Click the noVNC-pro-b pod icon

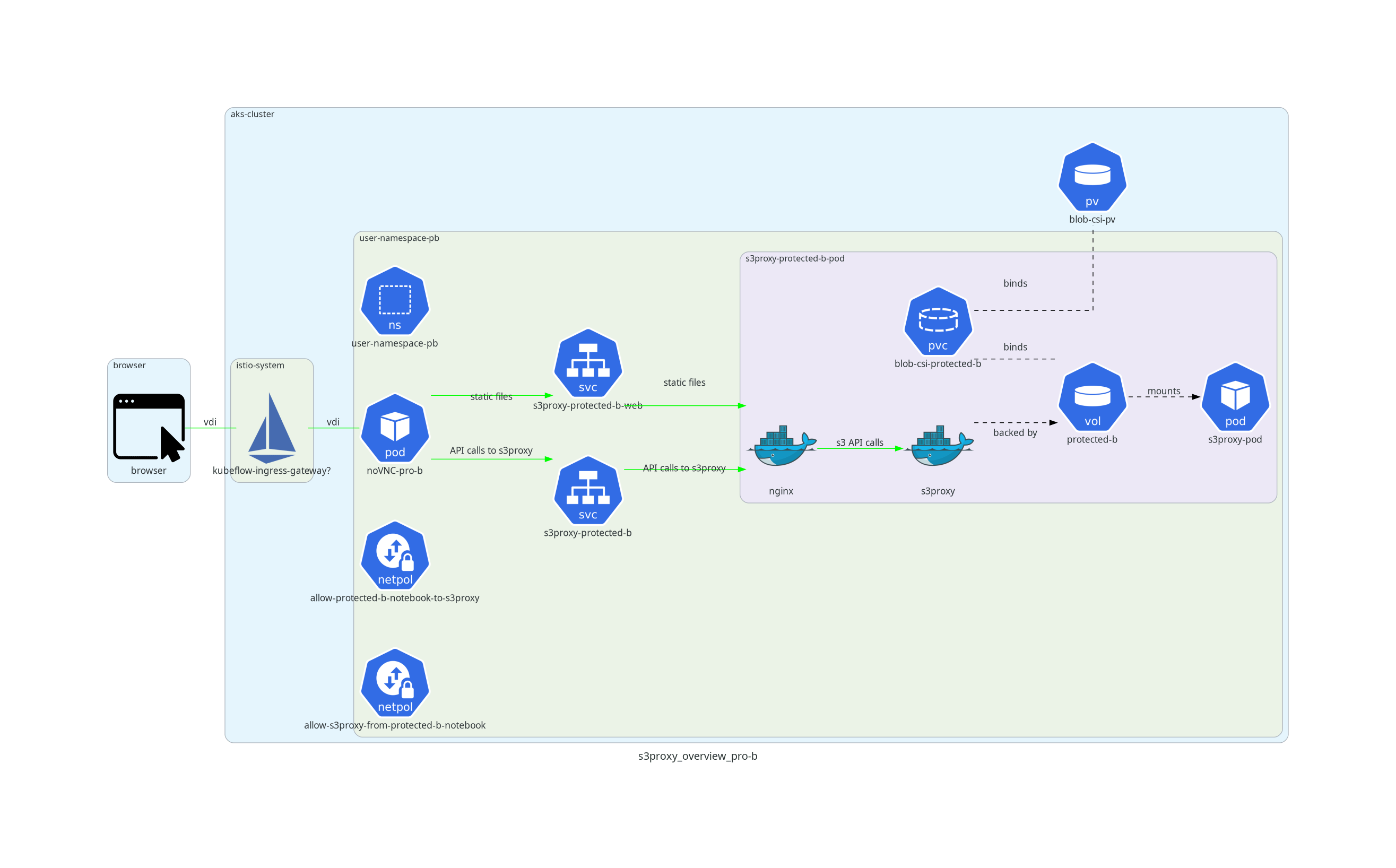coord(395,428)
